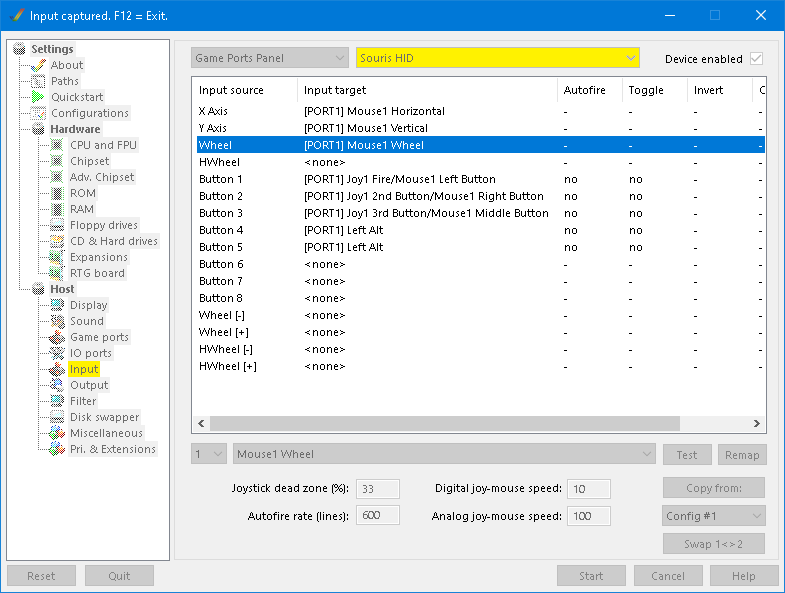785x593 pixels.
Task: Click the Swap 1<>2 button
Action: coord(714,544)
